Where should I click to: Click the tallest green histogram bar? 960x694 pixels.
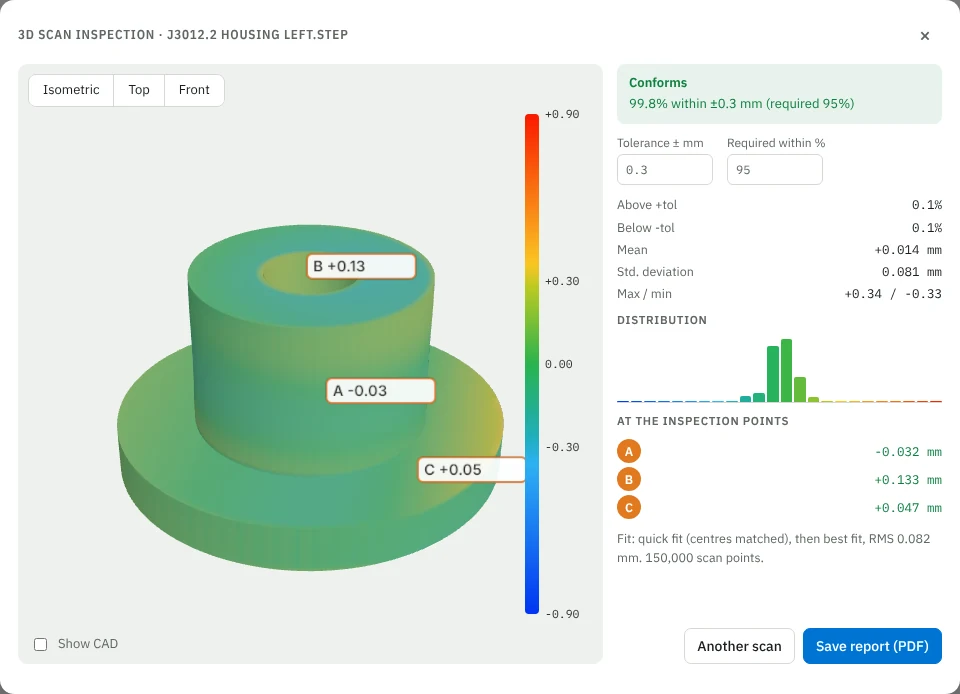point(786,370)
